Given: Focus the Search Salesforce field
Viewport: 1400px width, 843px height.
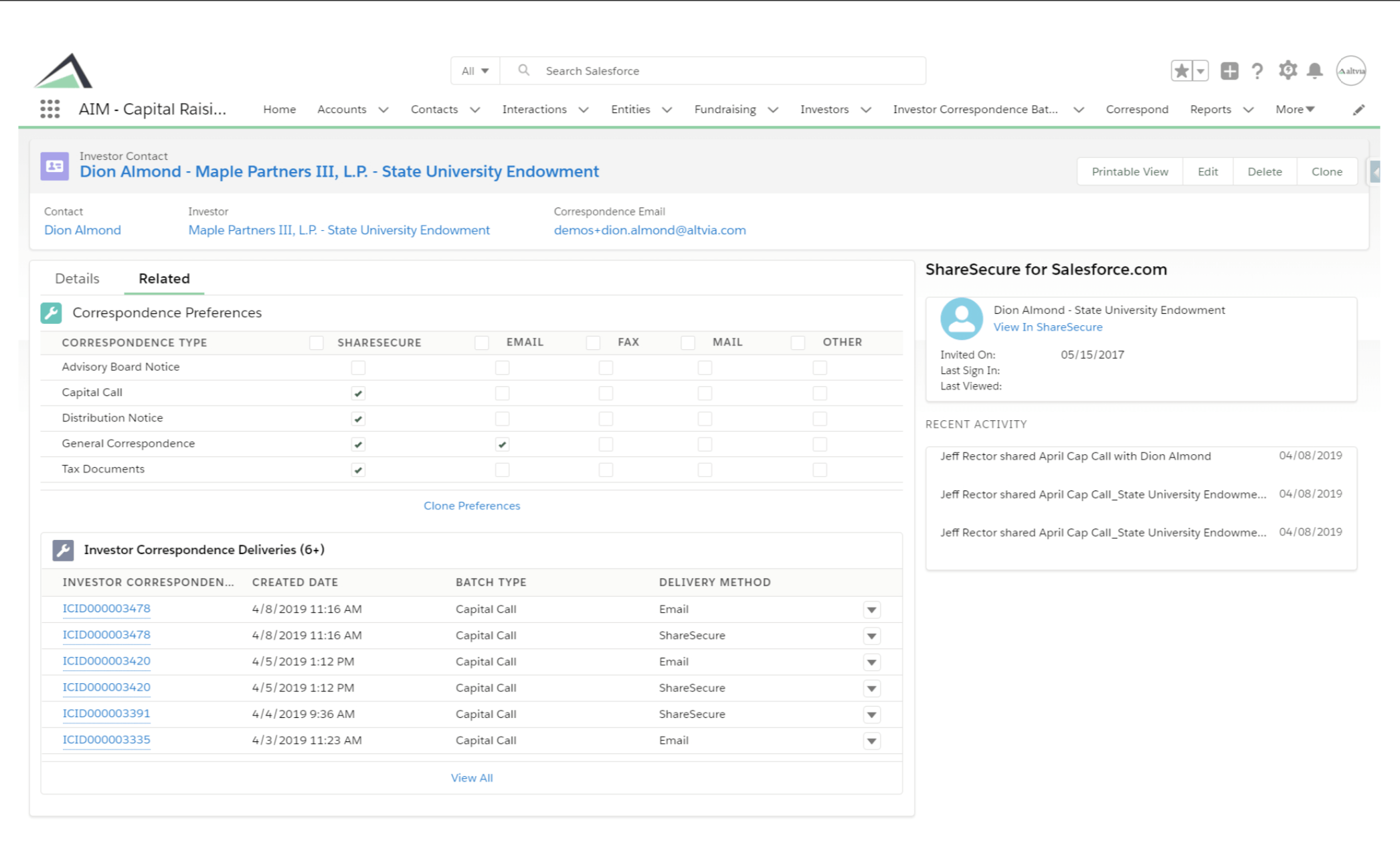Looking at the screenshot, I should [x=713, y=71].
